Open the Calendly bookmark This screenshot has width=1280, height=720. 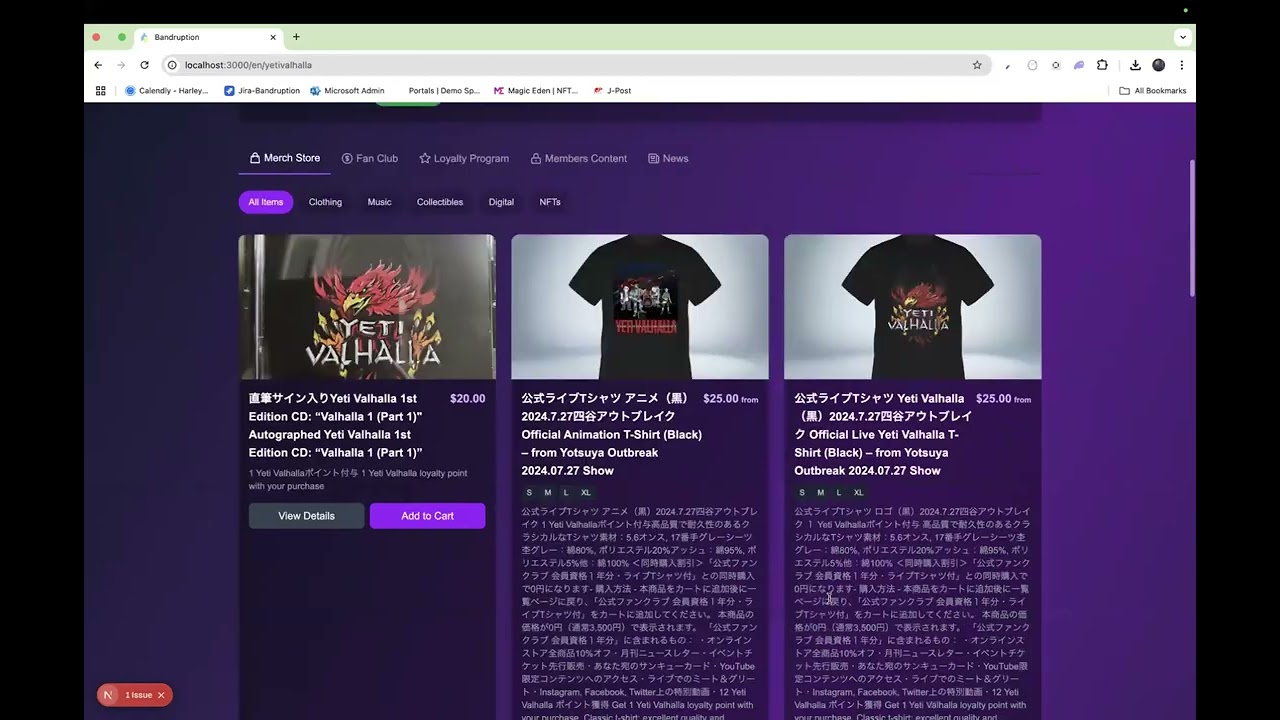(167, 90)
